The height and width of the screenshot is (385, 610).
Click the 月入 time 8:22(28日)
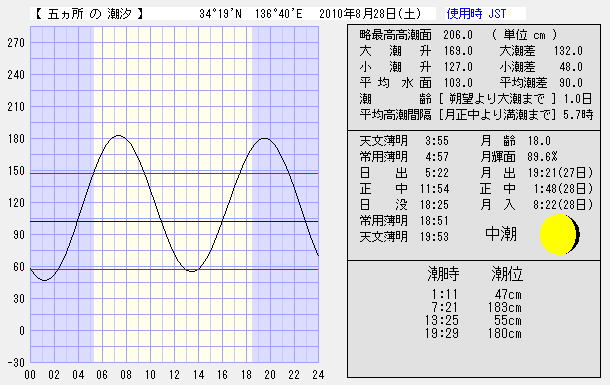(x=563, y=205)
